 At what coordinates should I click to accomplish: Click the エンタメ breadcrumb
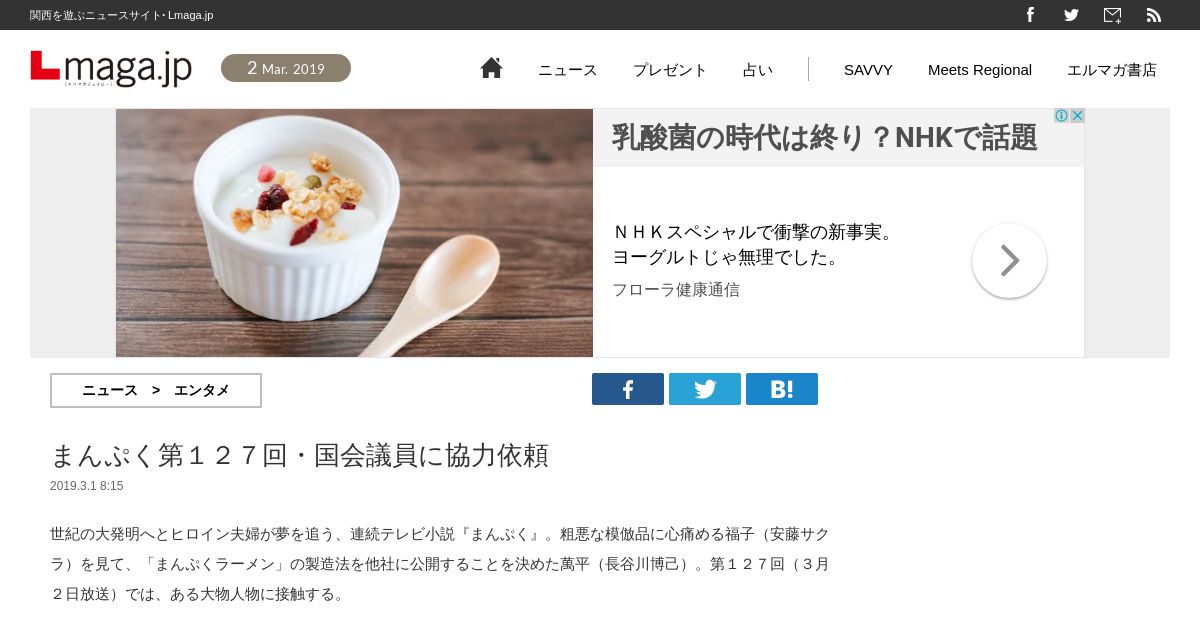pyautogui.click(x=202, y=390)
